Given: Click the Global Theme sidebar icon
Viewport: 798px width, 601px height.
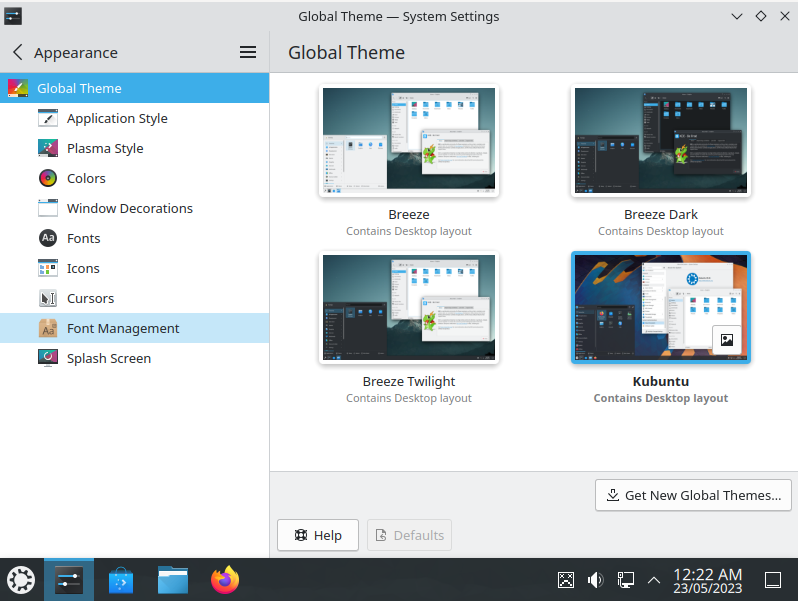Looking at the screenshot, I should (x=18, y=88).
